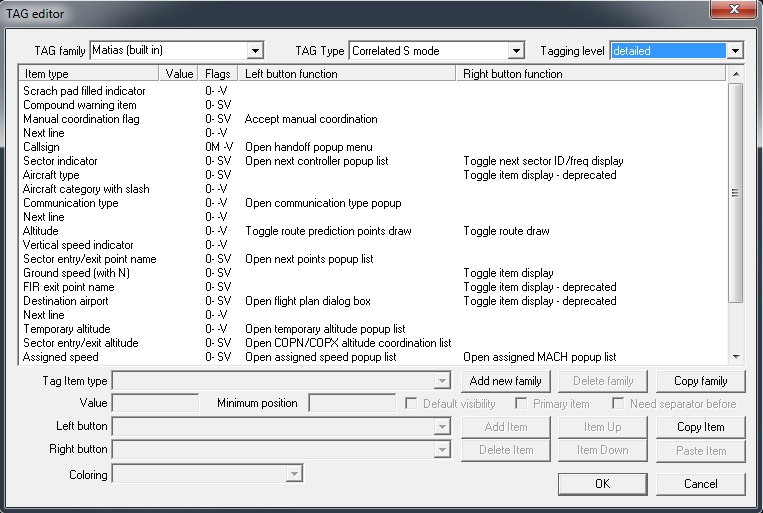Open the TAG family dropdown
Screen dimensions: 763x513
[255, 50]
